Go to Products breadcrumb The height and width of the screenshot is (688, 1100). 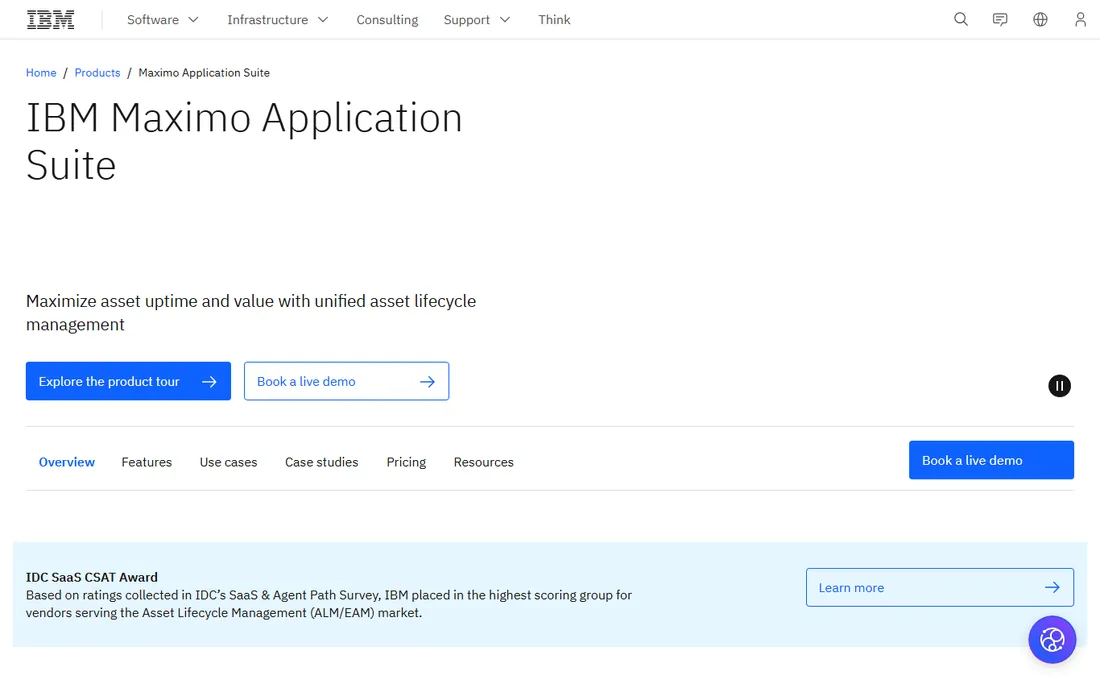[x=98, y=73]
